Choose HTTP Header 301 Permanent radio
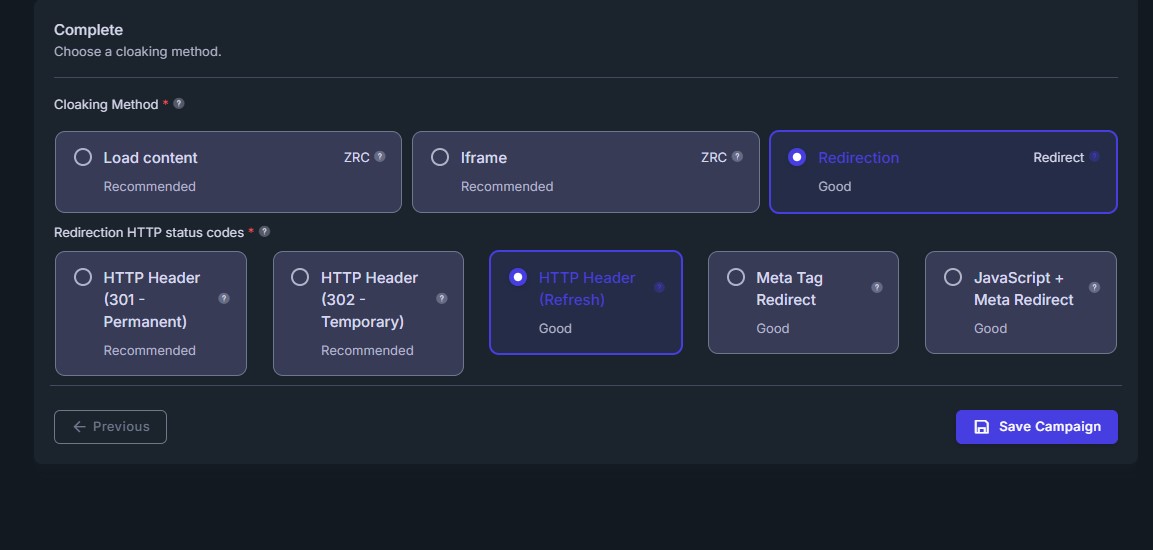This screenshot has height=550, width=1153. point(83,277)
